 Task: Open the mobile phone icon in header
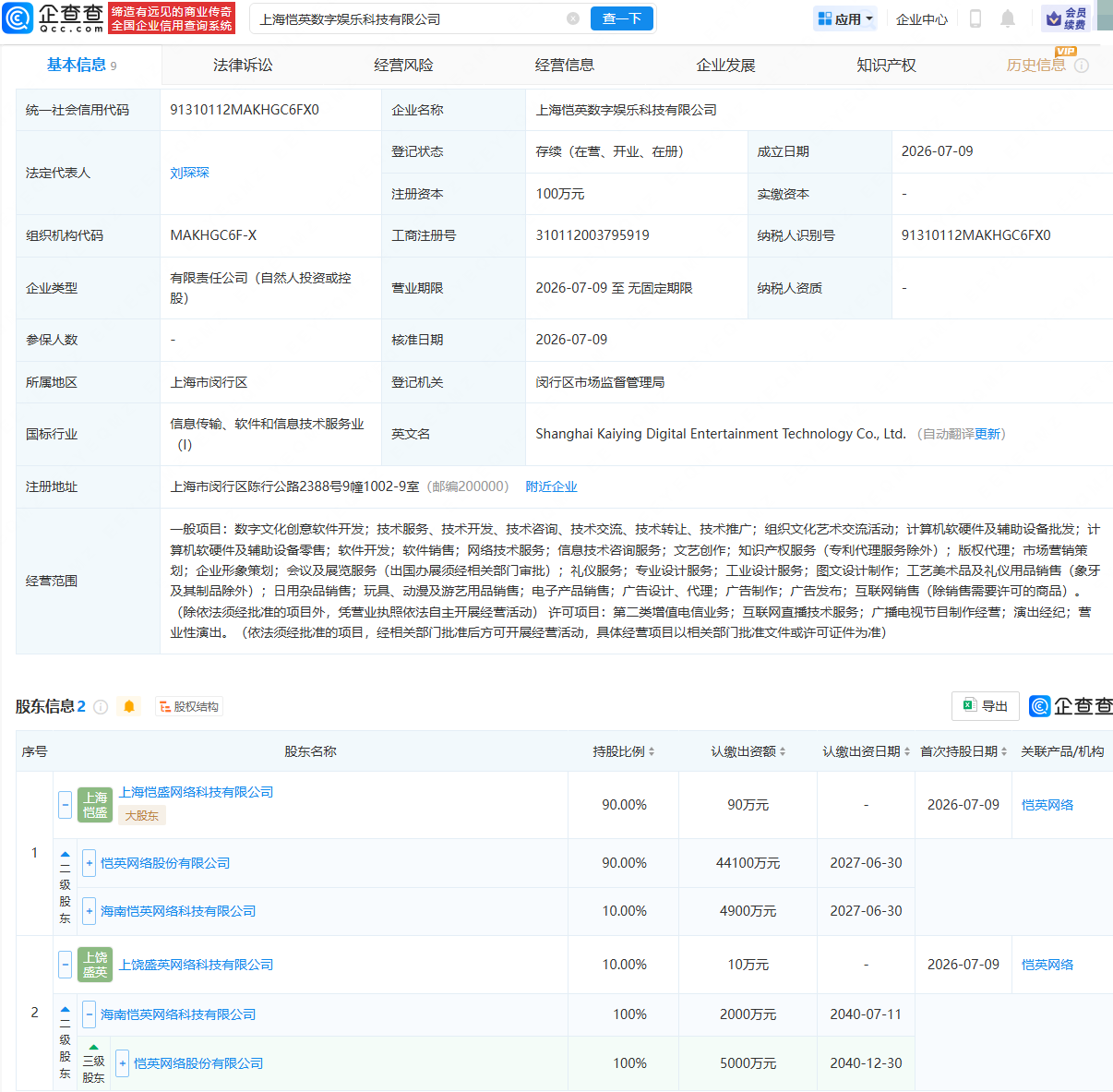(975, 18)
